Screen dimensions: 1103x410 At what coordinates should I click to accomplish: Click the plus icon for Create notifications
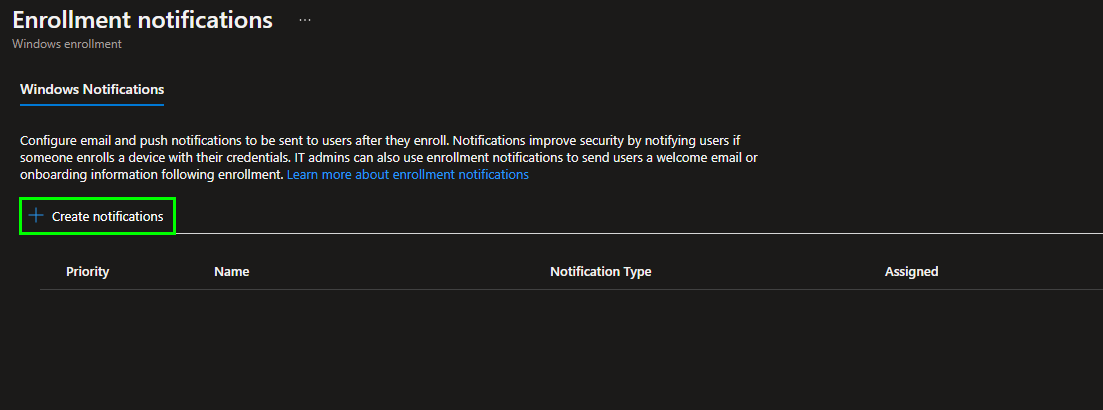tap(36, 216)
